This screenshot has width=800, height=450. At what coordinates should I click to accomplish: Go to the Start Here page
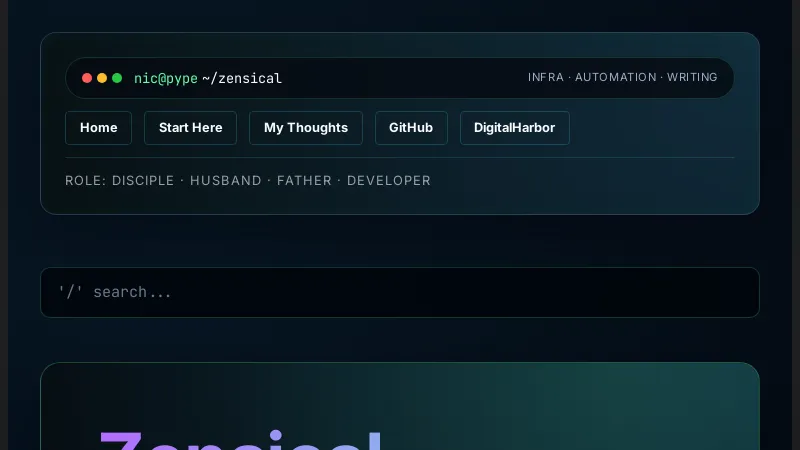(190, 128)
